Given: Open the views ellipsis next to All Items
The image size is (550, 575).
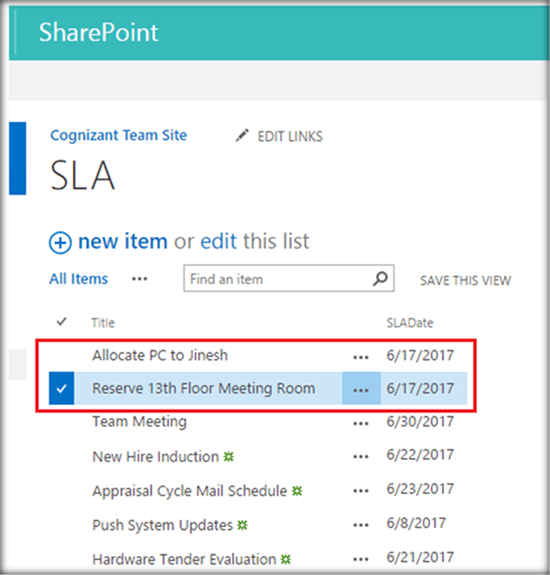Looking at the screenshot, I should coord(140,279).
